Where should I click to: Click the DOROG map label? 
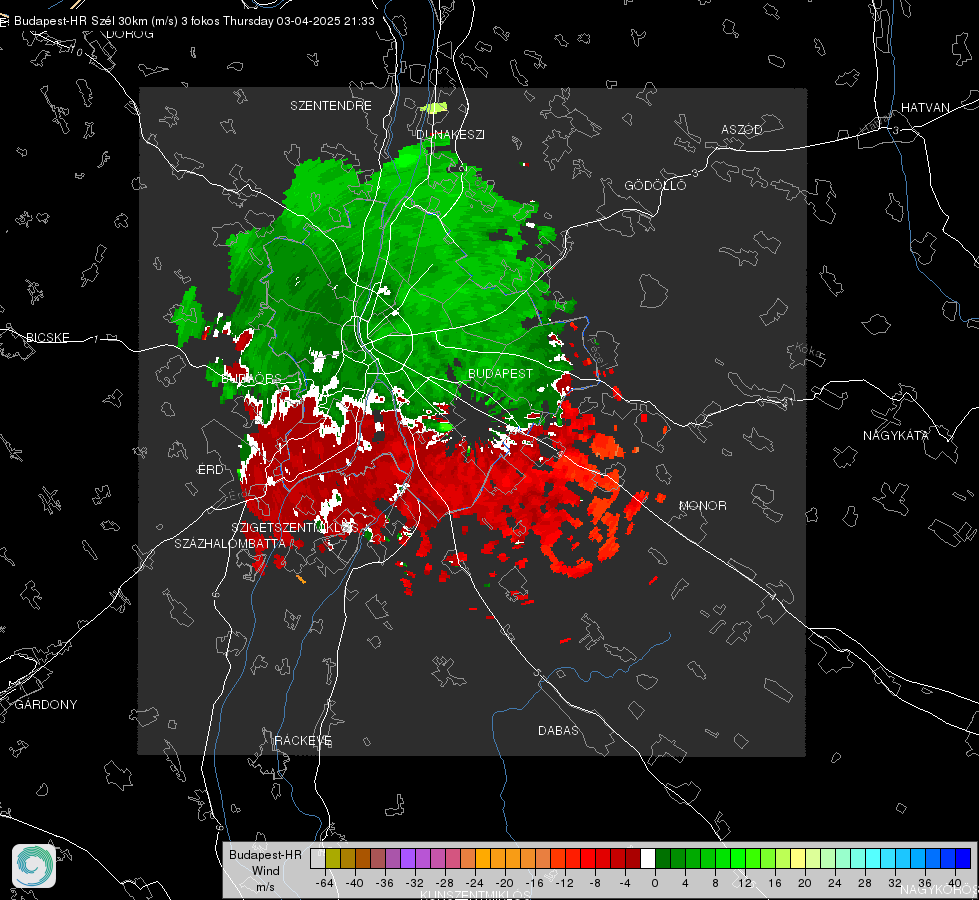tap(130, 34)
